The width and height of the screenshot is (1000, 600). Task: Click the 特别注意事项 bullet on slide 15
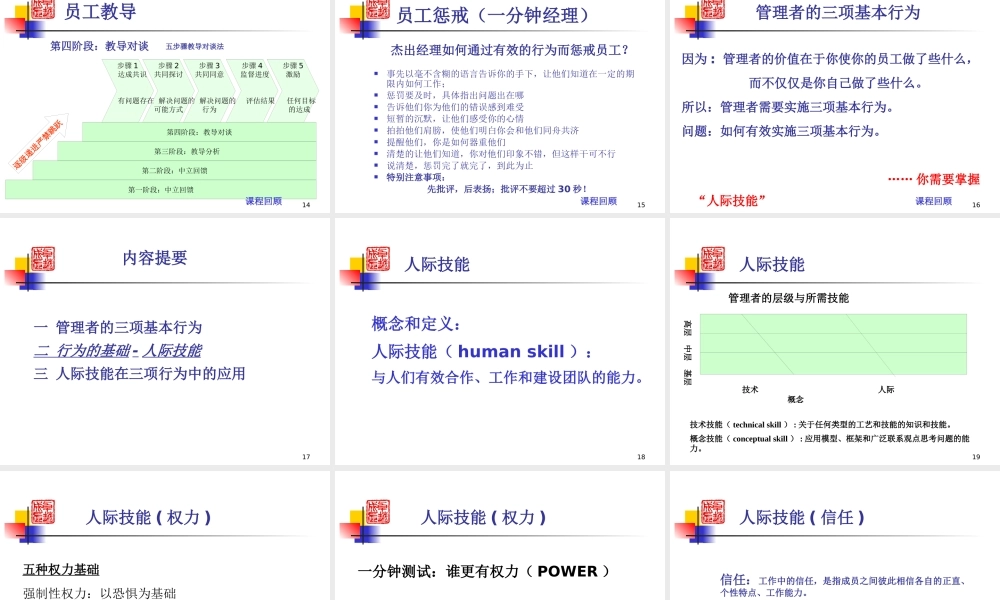pyautogui.click(x=416, y=177)
